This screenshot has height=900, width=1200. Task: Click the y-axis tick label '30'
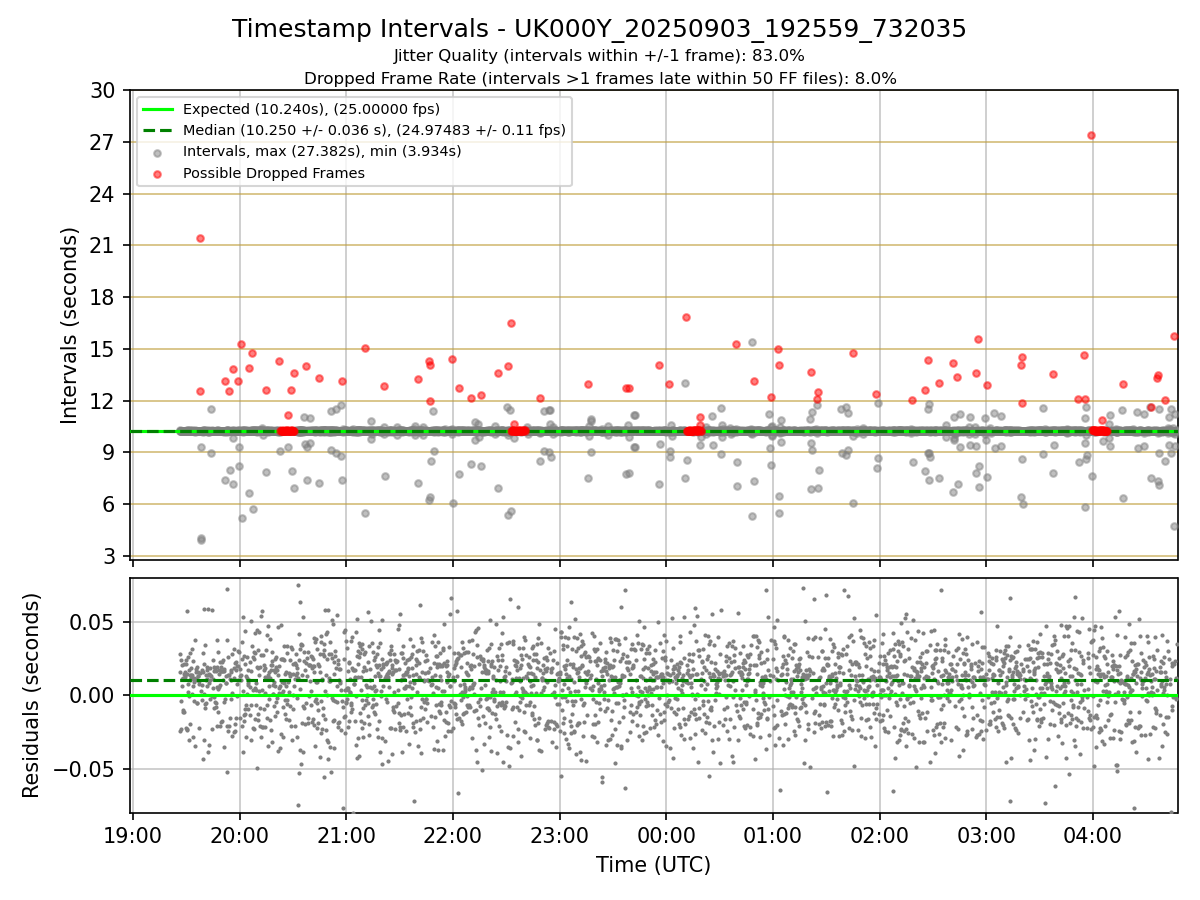103,90
